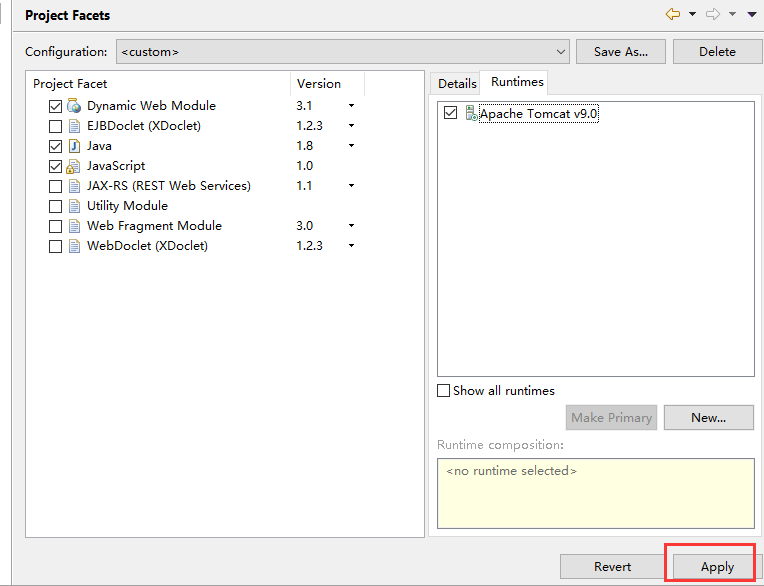The height and width of the screenshot is (586, 764).
Task: Open WebDoclet version dropdown arrow
Action: pyautogui.click(x=351, y=246)
